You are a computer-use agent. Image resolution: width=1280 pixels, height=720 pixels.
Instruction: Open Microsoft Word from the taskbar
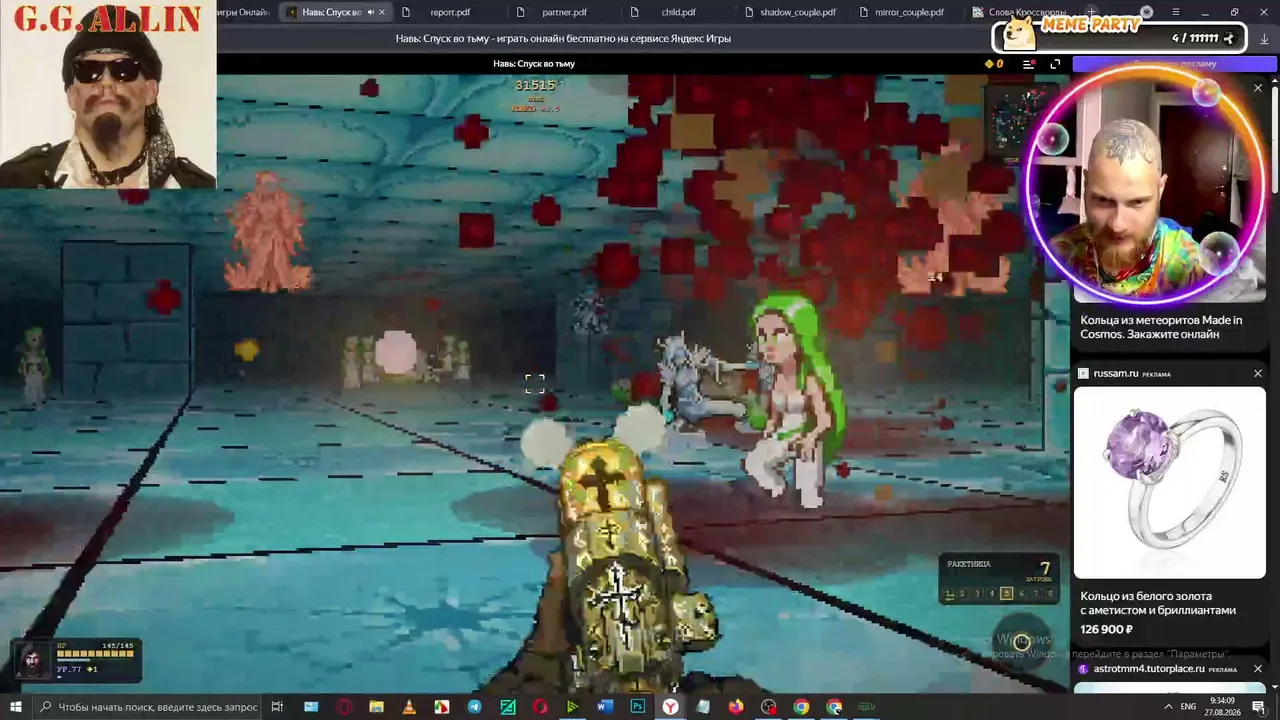[x=604, y=707]
